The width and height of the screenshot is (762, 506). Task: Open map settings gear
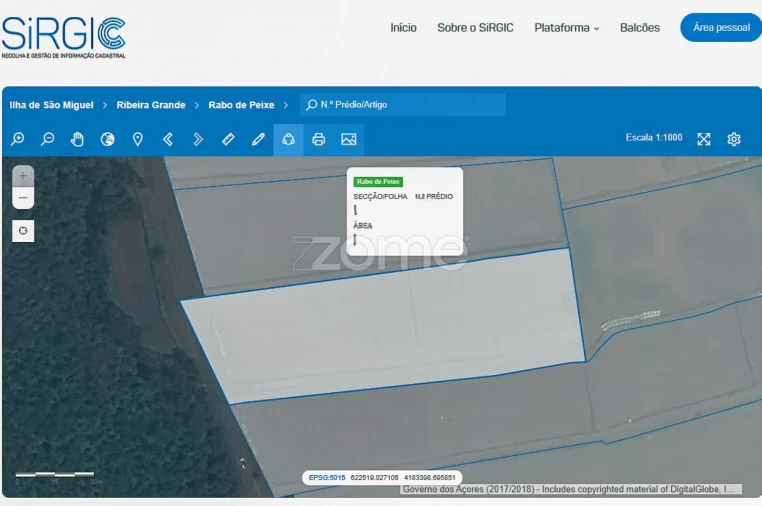pos(734,139)
